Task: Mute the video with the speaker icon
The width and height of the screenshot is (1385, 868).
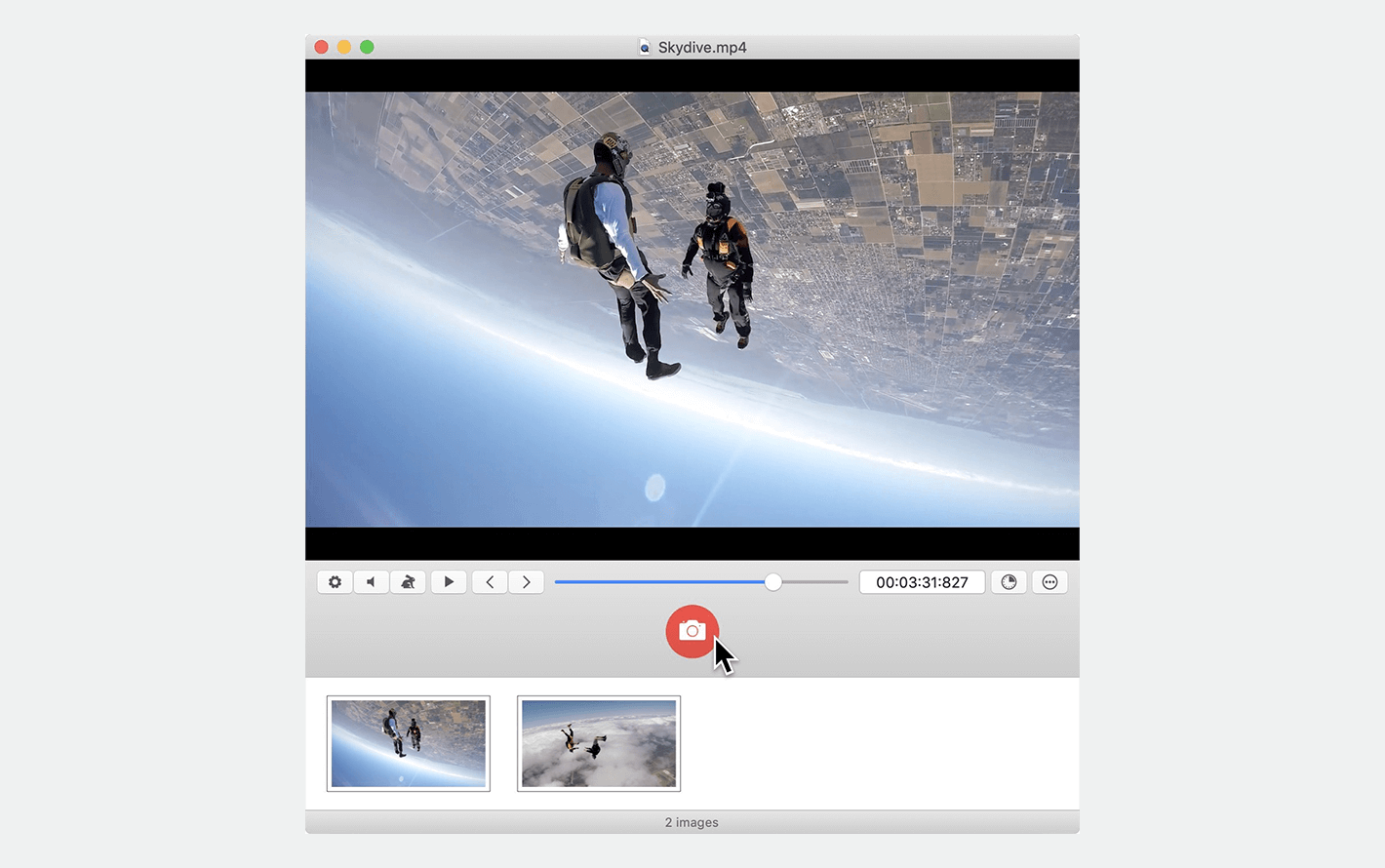Action: pos(371,582)
